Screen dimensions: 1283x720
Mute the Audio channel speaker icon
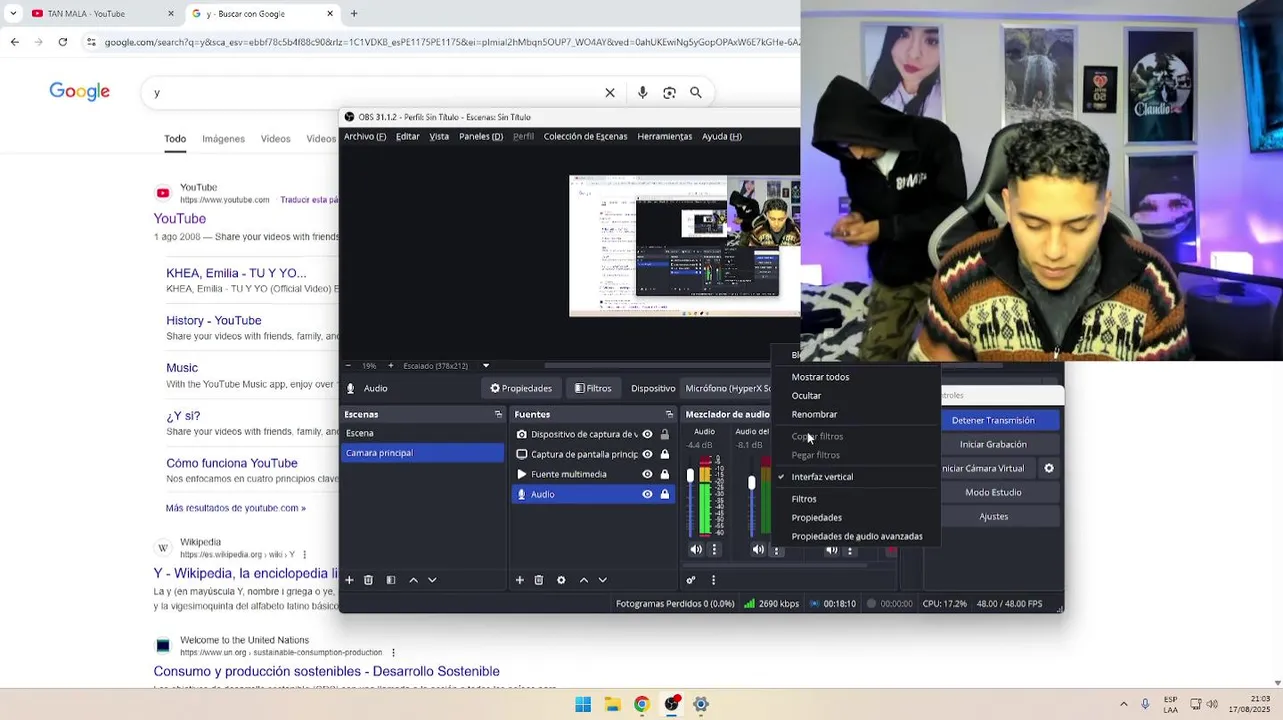click(x=696, y=549)
